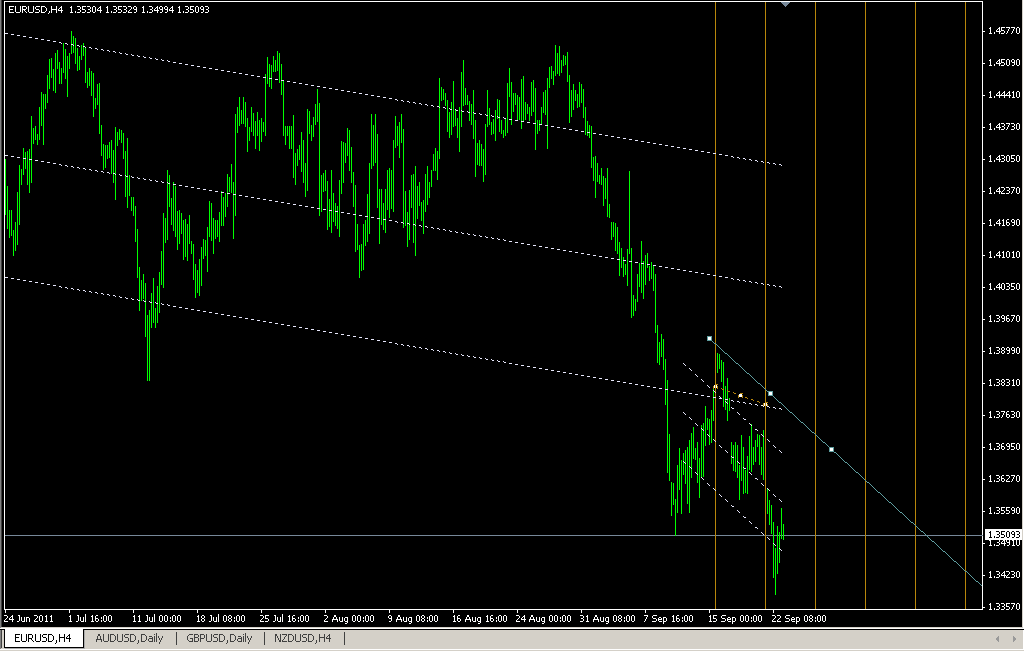The image size is (1024, 651).
Task: Open the AUDUSD,Daily chart tab
Action: tap(129, 638)
